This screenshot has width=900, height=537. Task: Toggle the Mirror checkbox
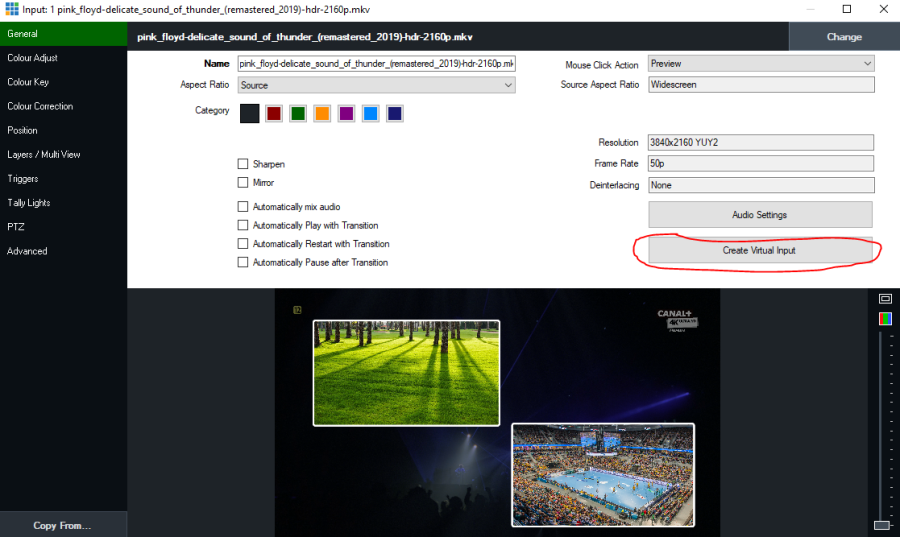click(243, 183)
